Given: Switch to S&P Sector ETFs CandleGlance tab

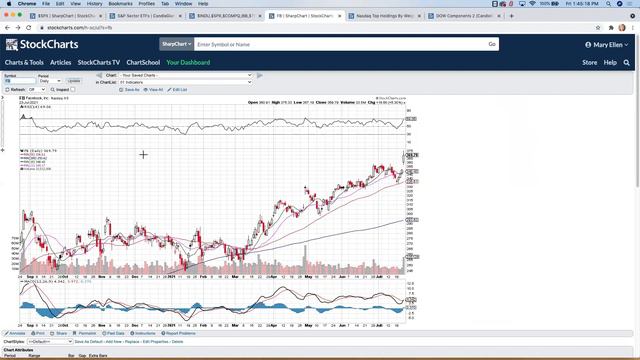Looking at the screenshot, I should 145,16.
